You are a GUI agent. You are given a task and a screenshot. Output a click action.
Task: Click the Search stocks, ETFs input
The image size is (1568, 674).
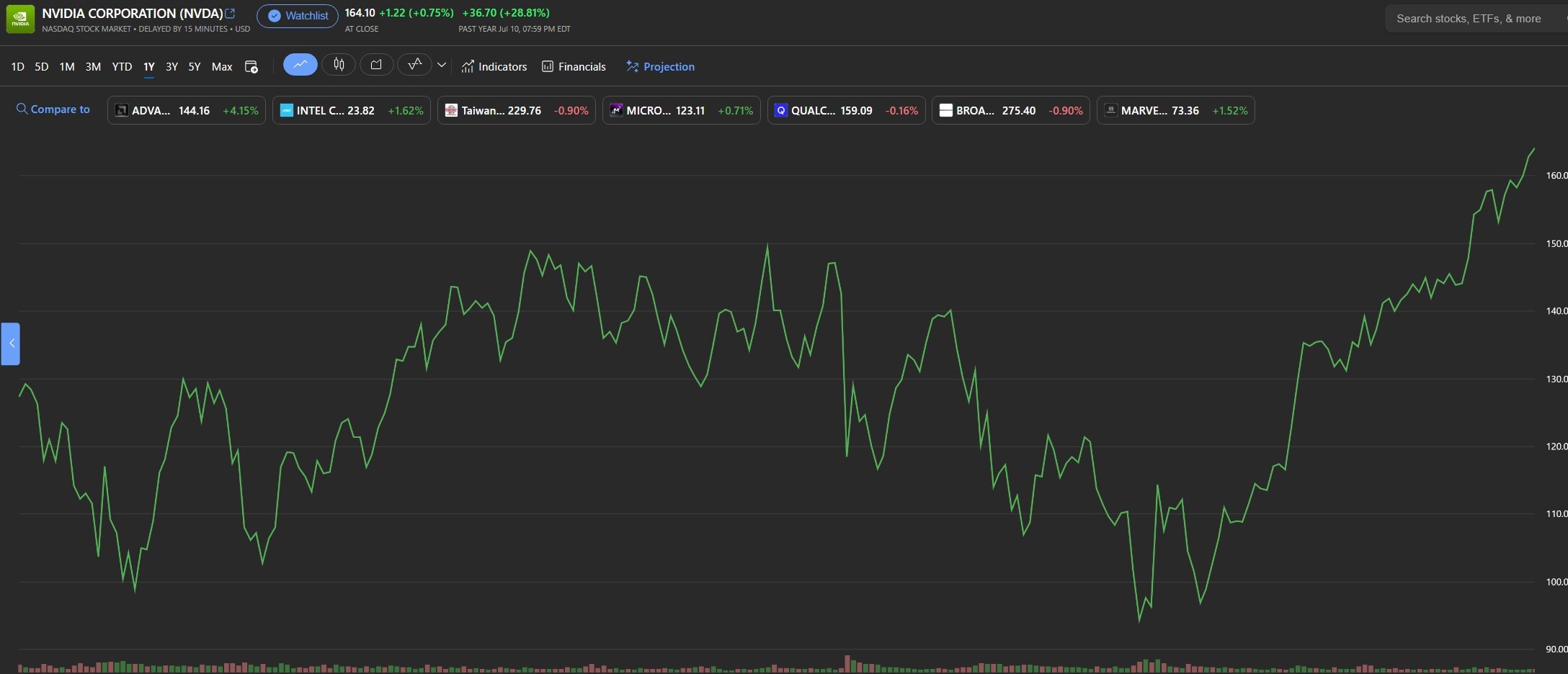(1476, 19)
